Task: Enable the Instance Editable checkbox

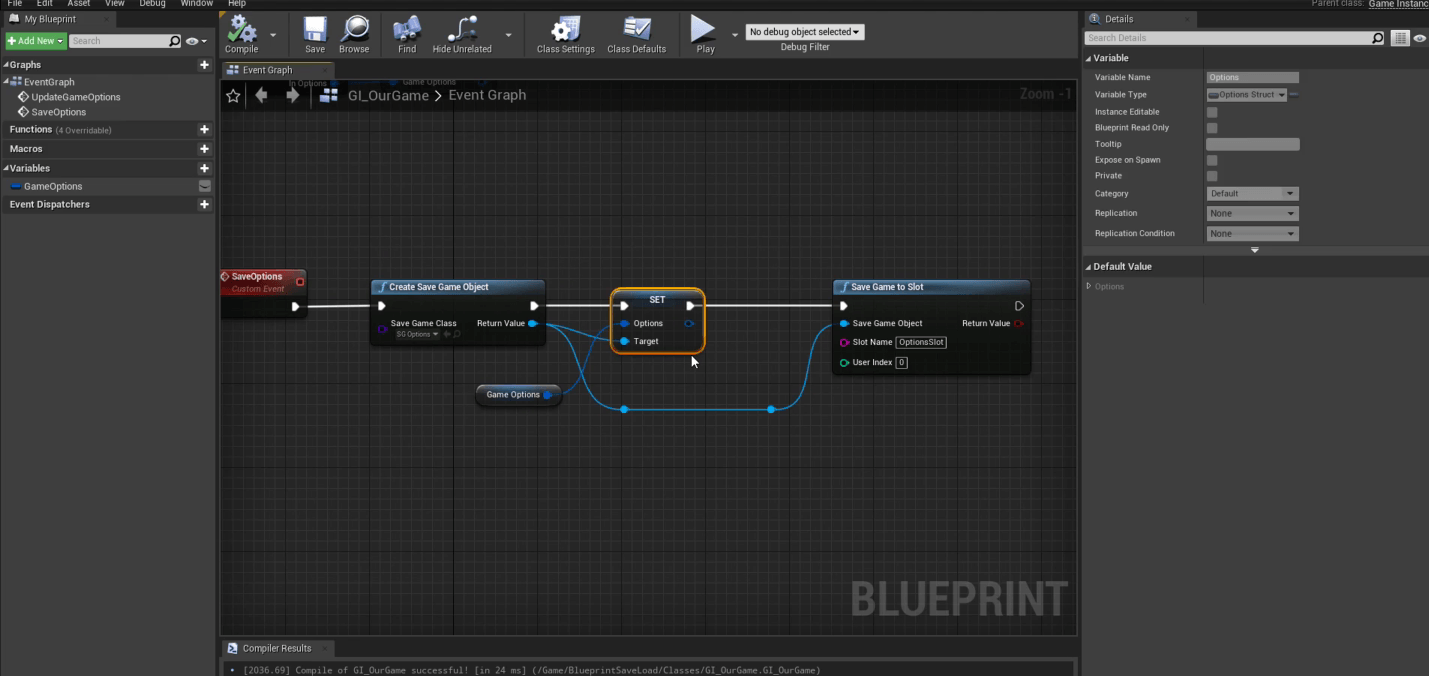Action: tap(1211, 111)
